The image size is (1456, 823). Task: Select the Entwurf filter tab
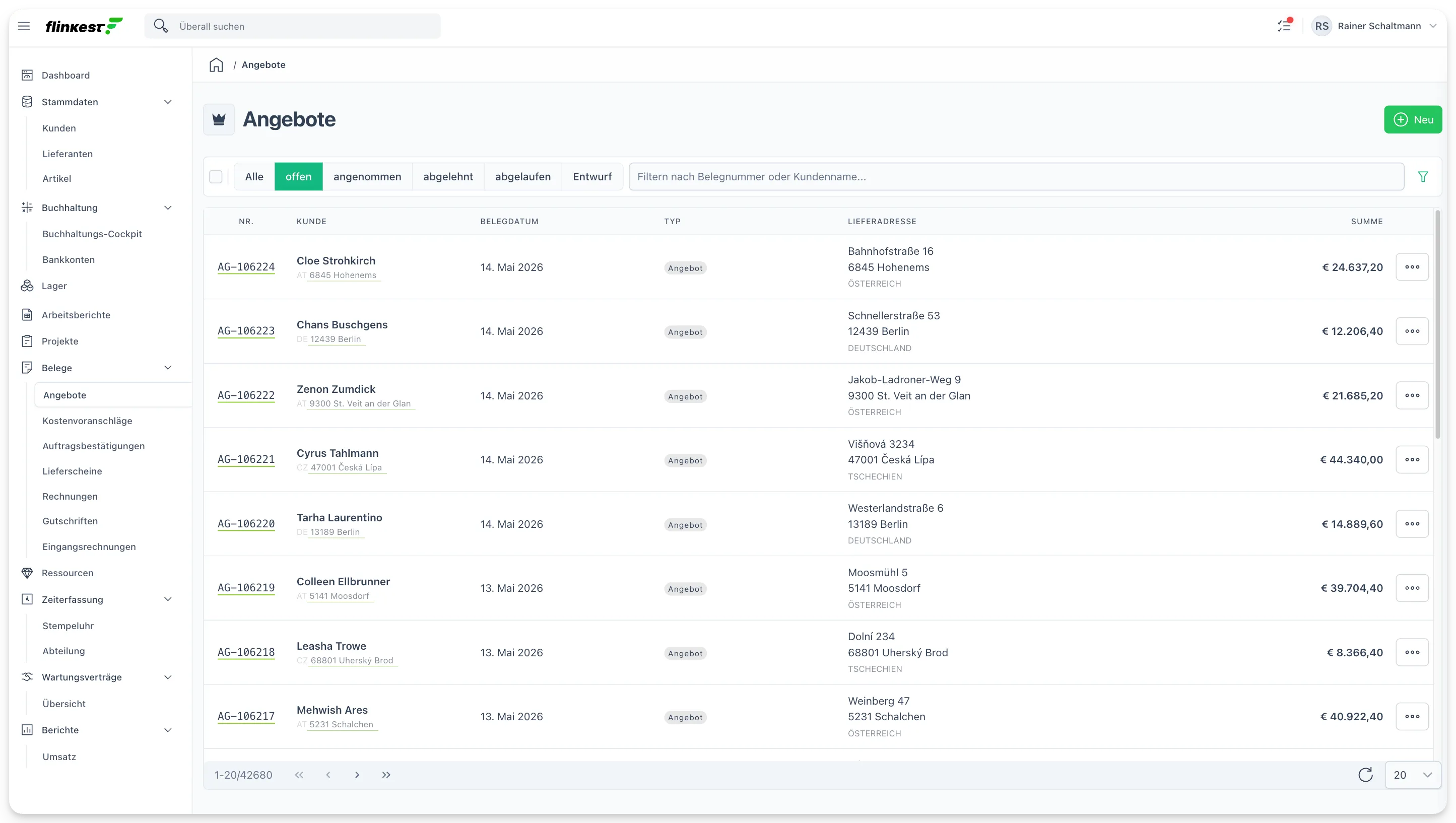tap(592, 177)
